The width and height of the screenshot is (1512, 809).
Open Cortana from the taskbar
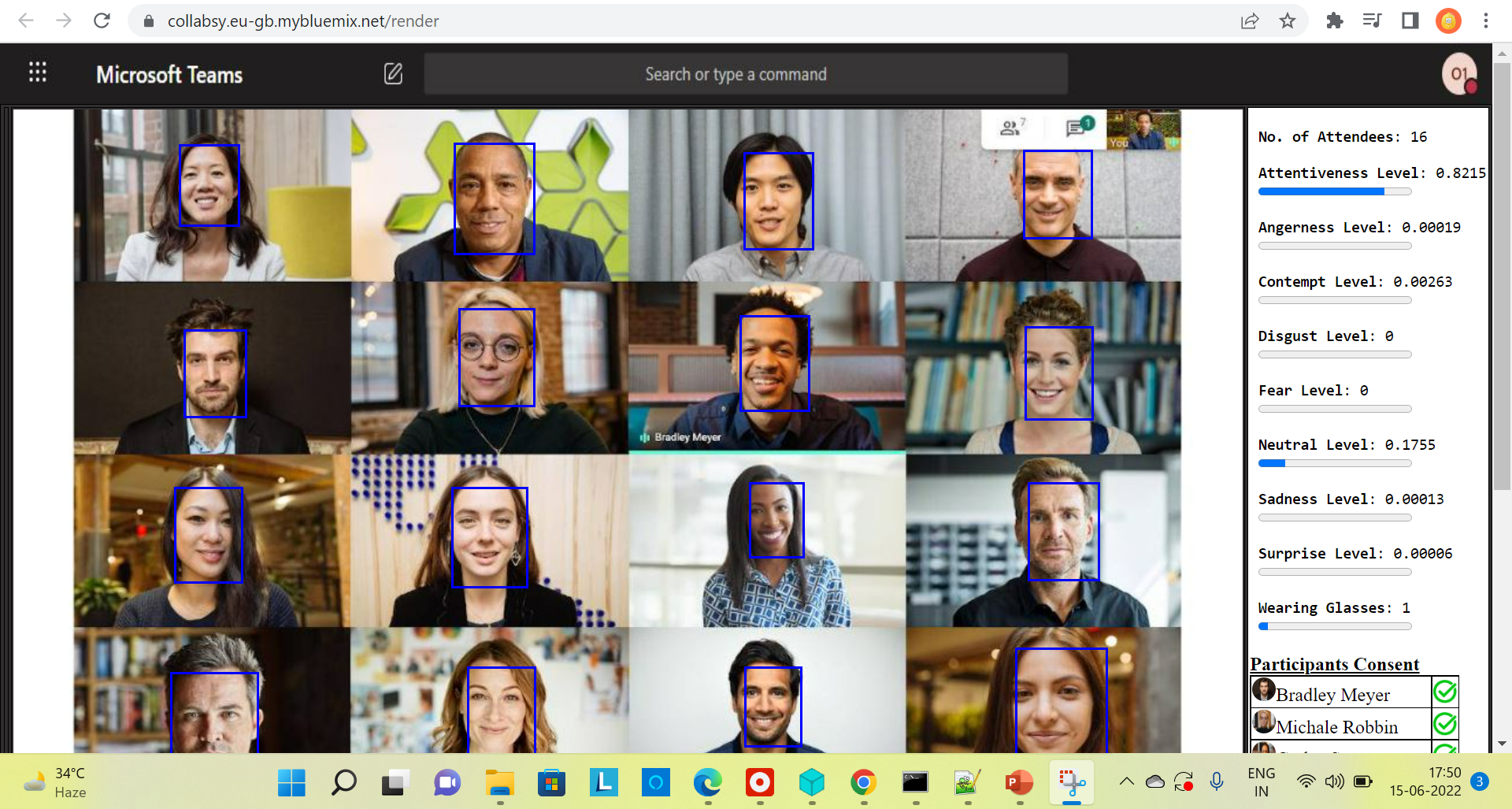[x=655, y=782]
